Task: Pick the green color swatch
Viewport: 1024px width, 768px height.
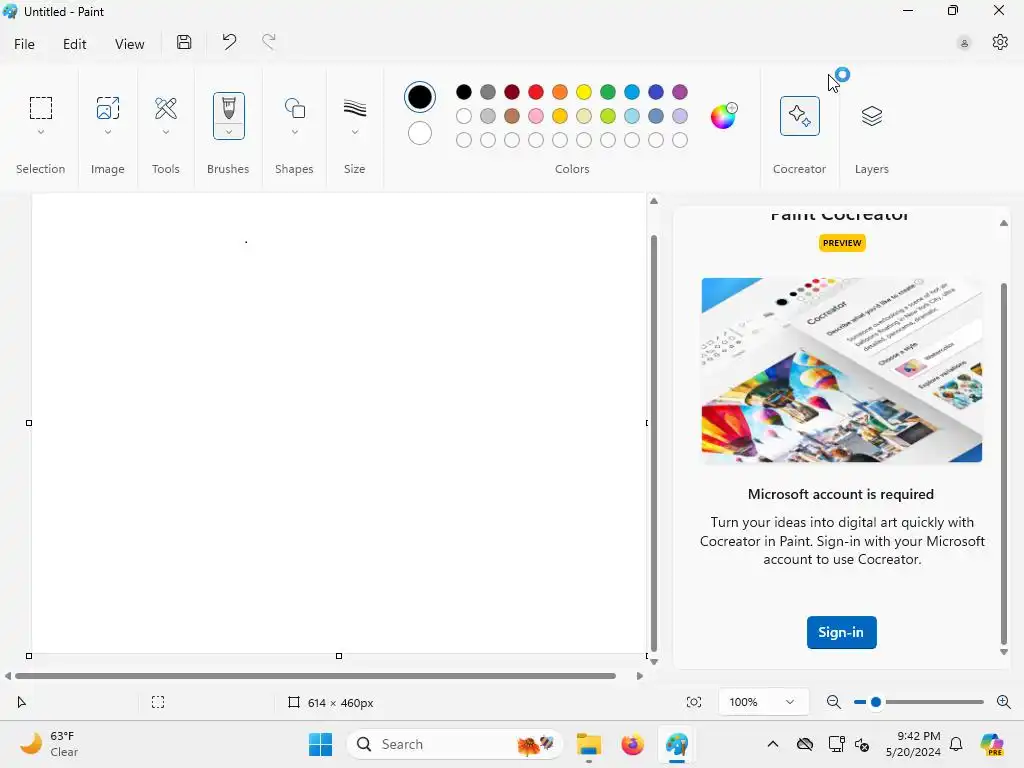Action: (608, 92)
